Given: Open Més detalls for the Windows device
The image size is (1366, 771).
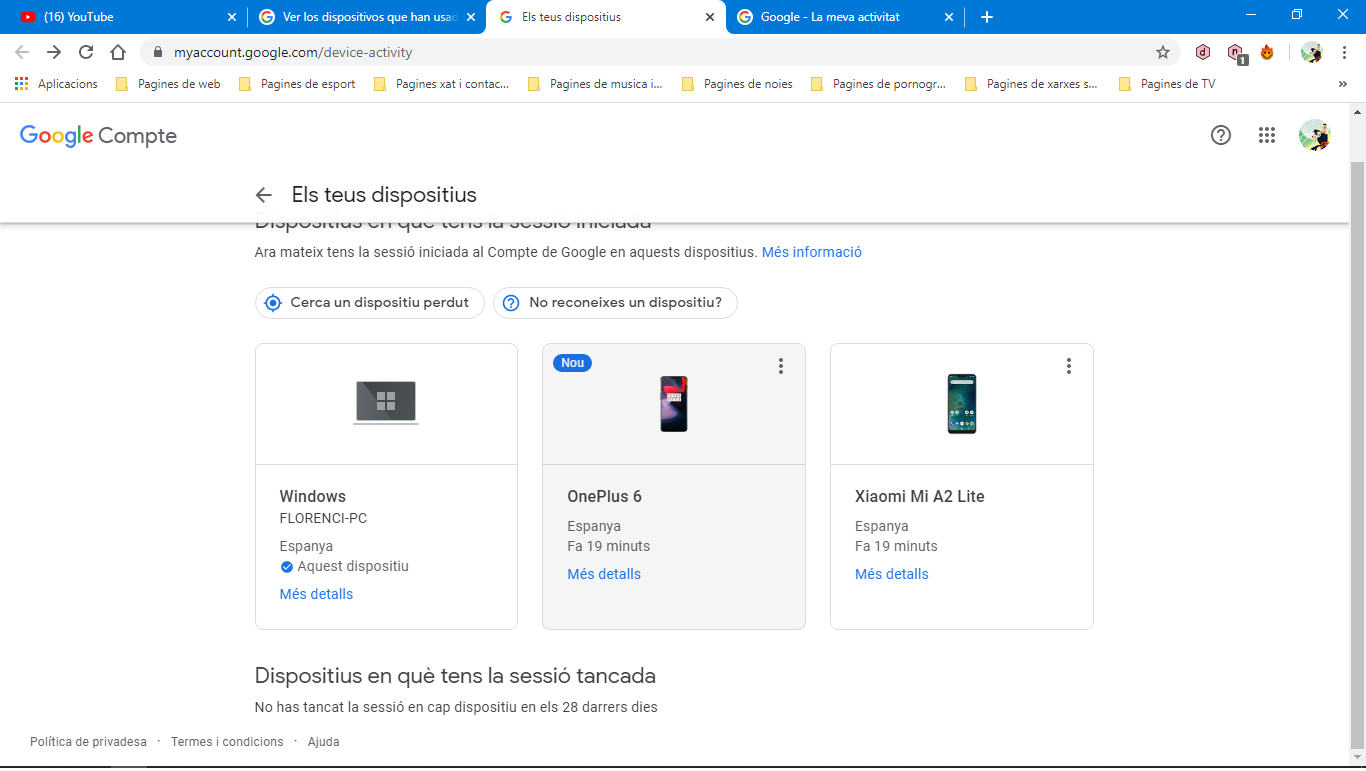Looking at the screenshot, I should (316, 594).
